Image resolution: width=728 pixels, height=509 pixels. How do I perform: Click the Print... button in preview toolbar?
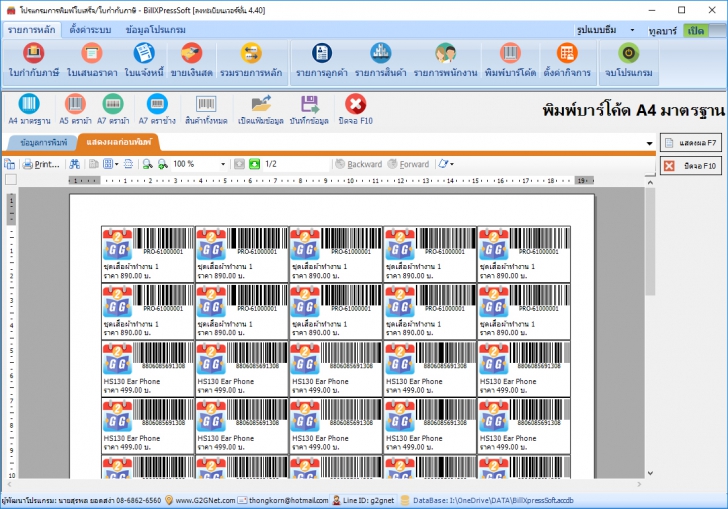41,164
